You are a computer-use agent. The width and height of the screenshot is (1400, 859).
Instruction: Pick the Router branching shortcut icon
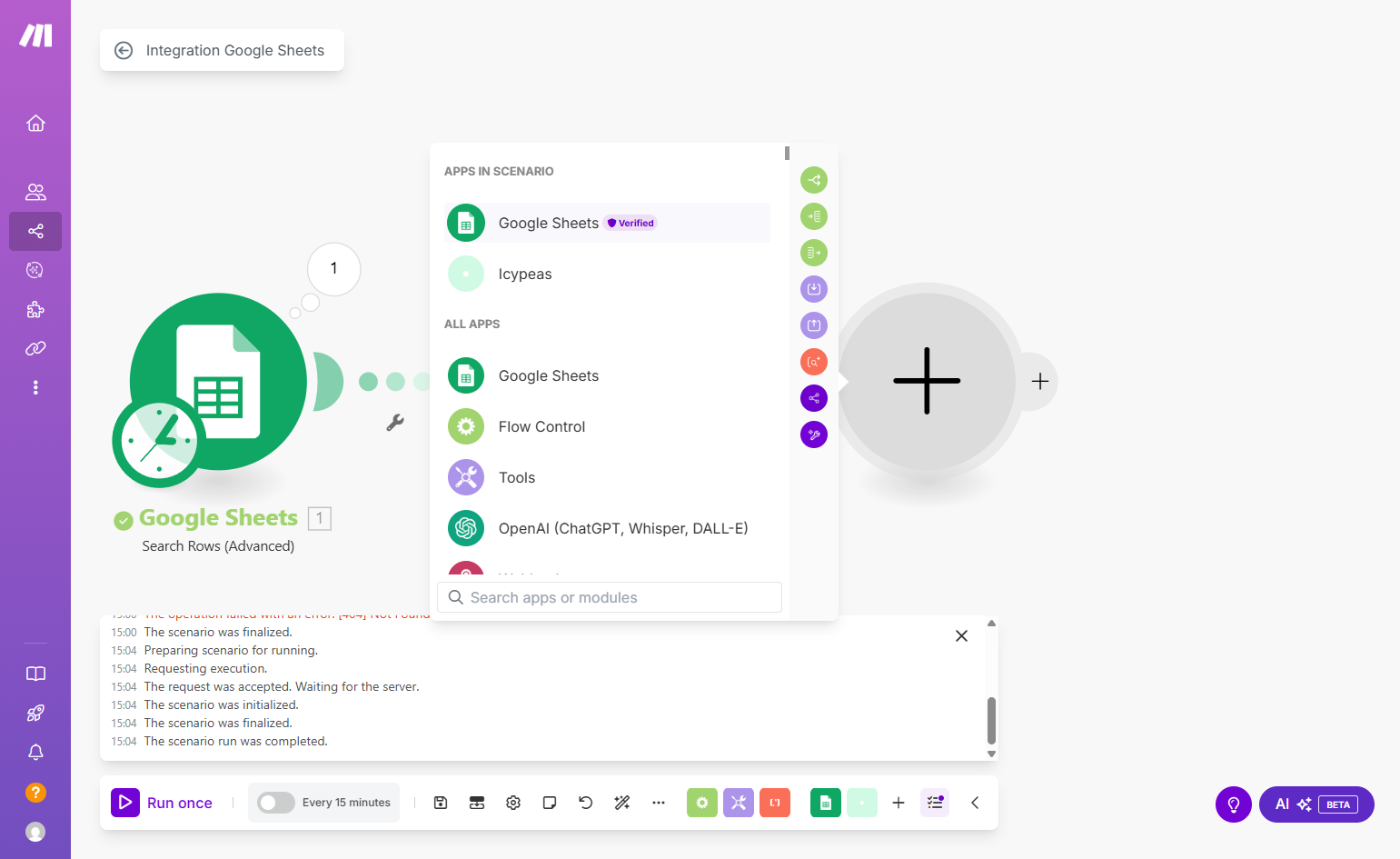coord(814,180)
